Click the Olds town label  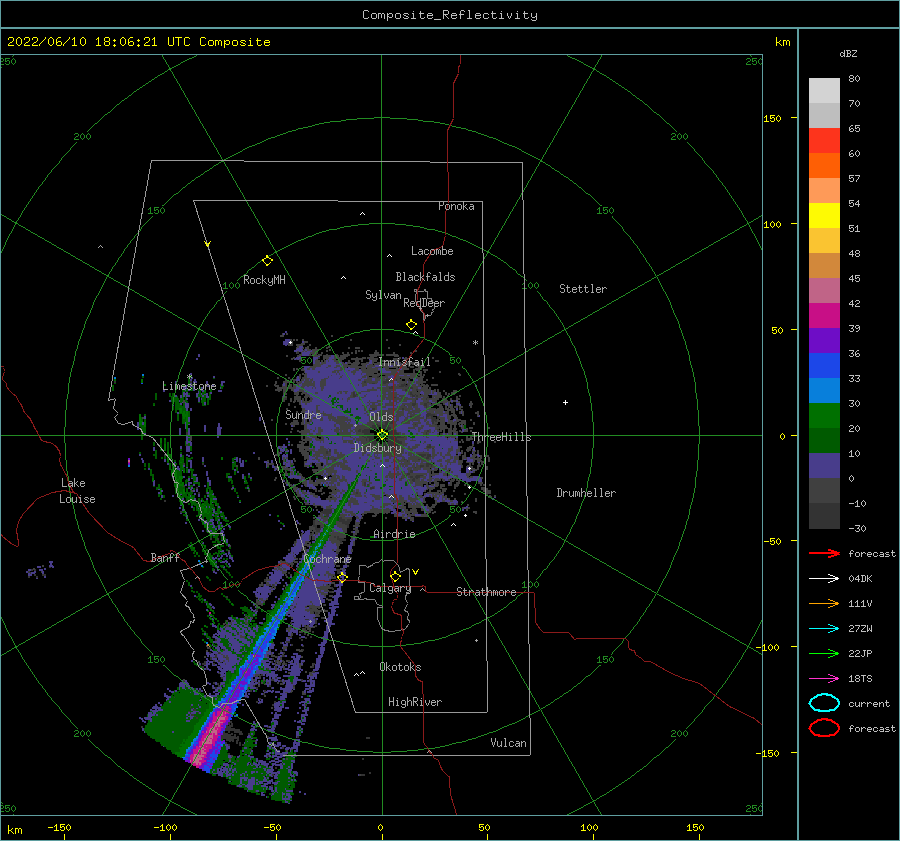tap(381, 417)
